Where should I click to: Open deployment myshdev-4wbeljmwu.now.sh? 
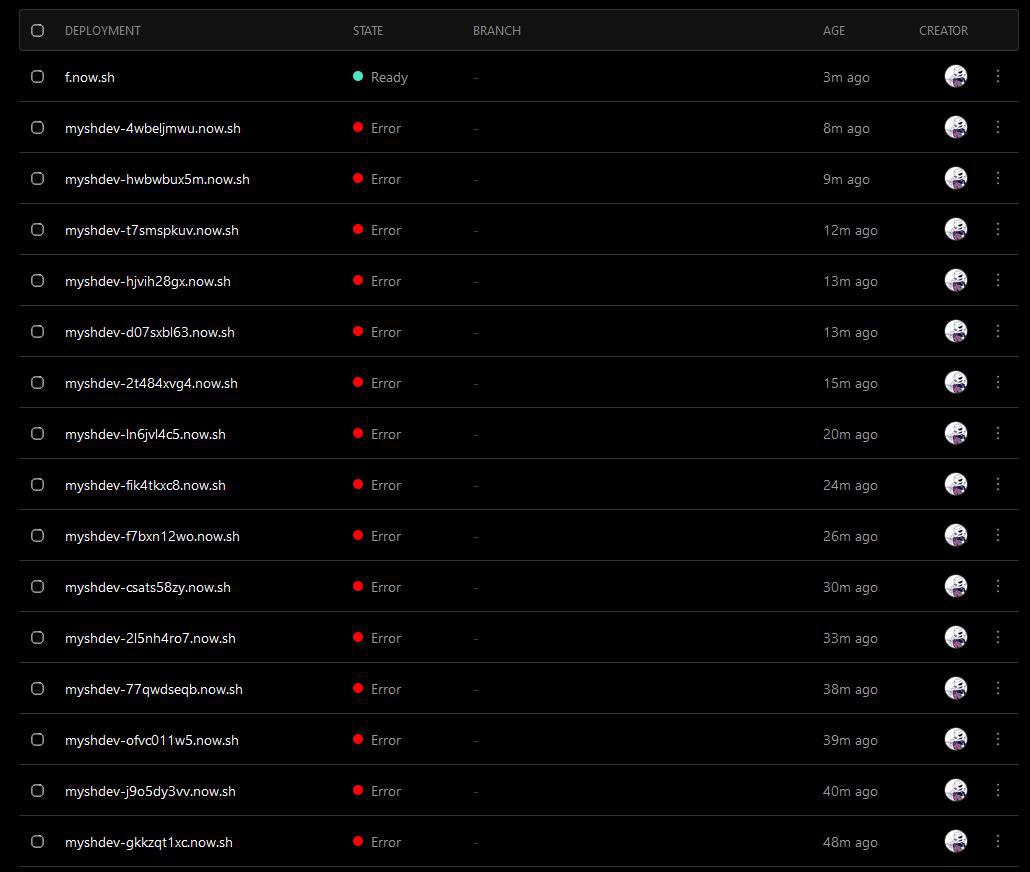point(152,128)
